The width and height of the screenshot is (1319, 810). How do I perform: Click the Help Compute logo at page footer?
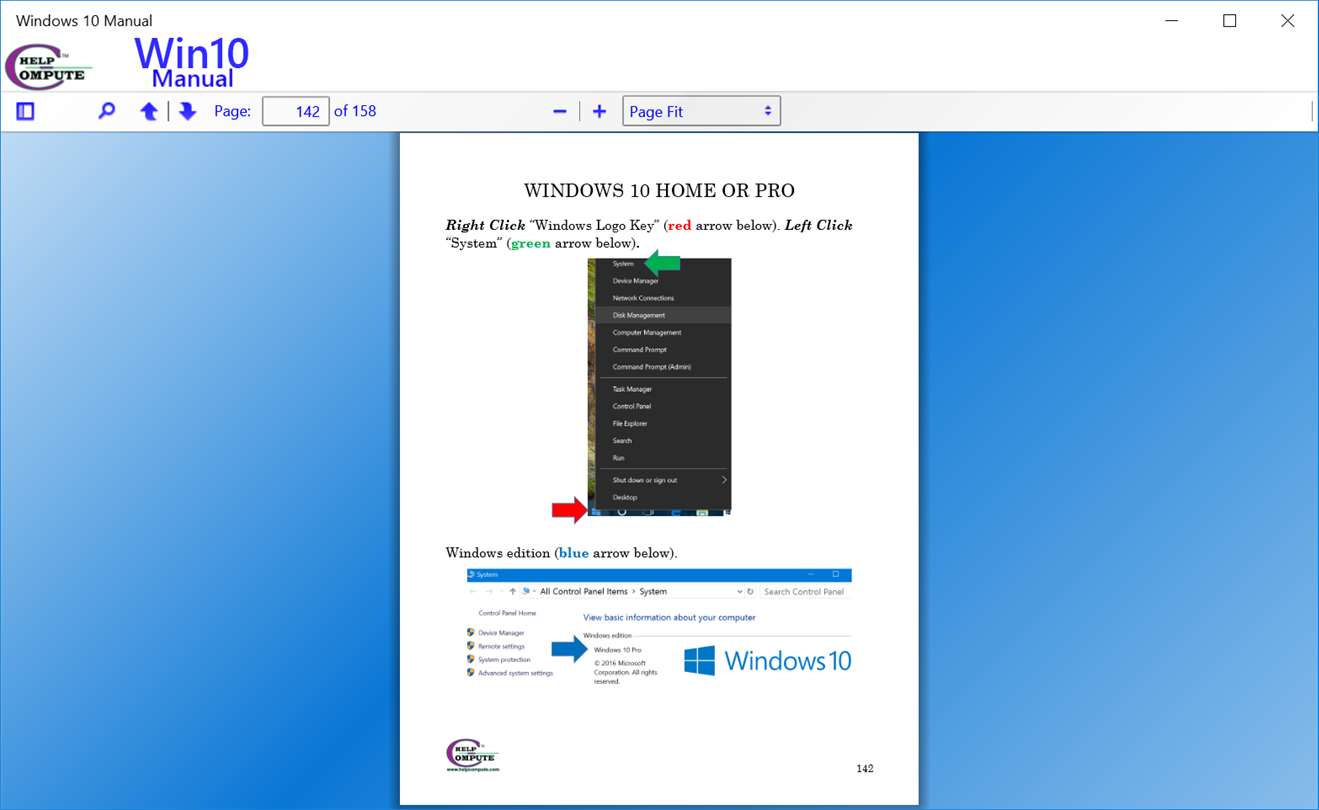point(472,755)
